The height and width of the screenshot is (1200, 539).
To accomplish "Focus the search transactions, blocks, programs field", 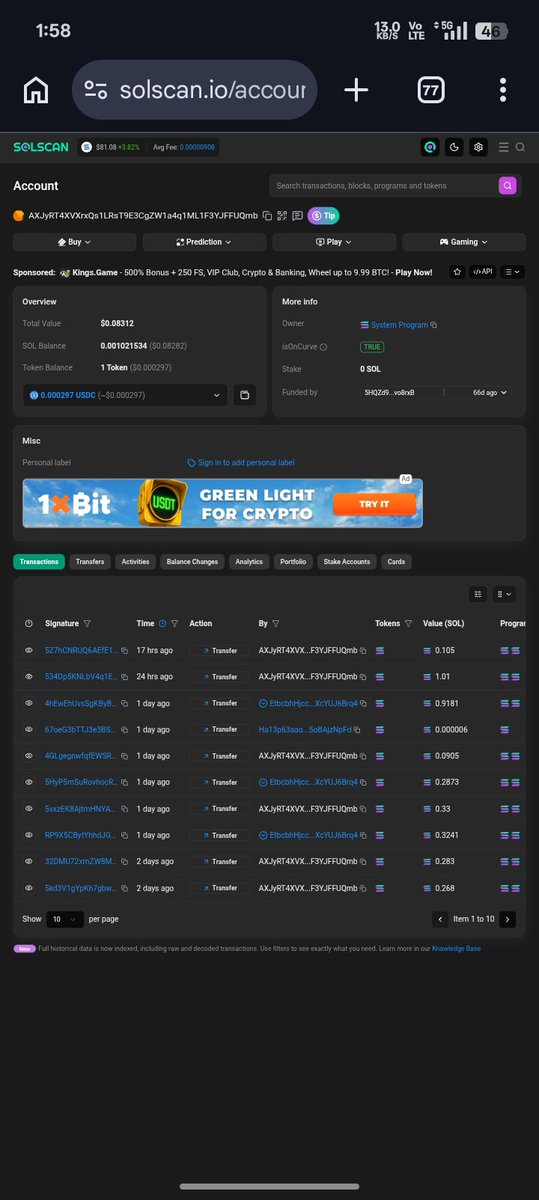I will tap(383, 185).
